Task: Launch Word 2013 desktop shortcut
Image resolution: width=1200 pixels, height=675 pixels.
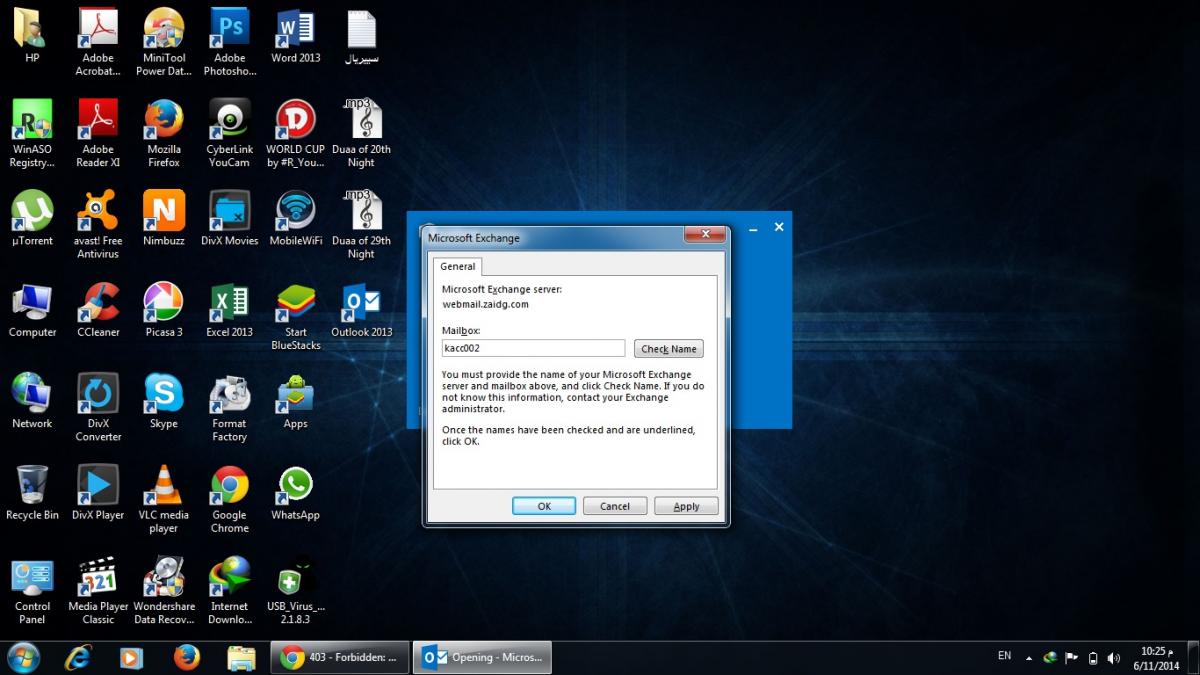Action: click(296, 36)
